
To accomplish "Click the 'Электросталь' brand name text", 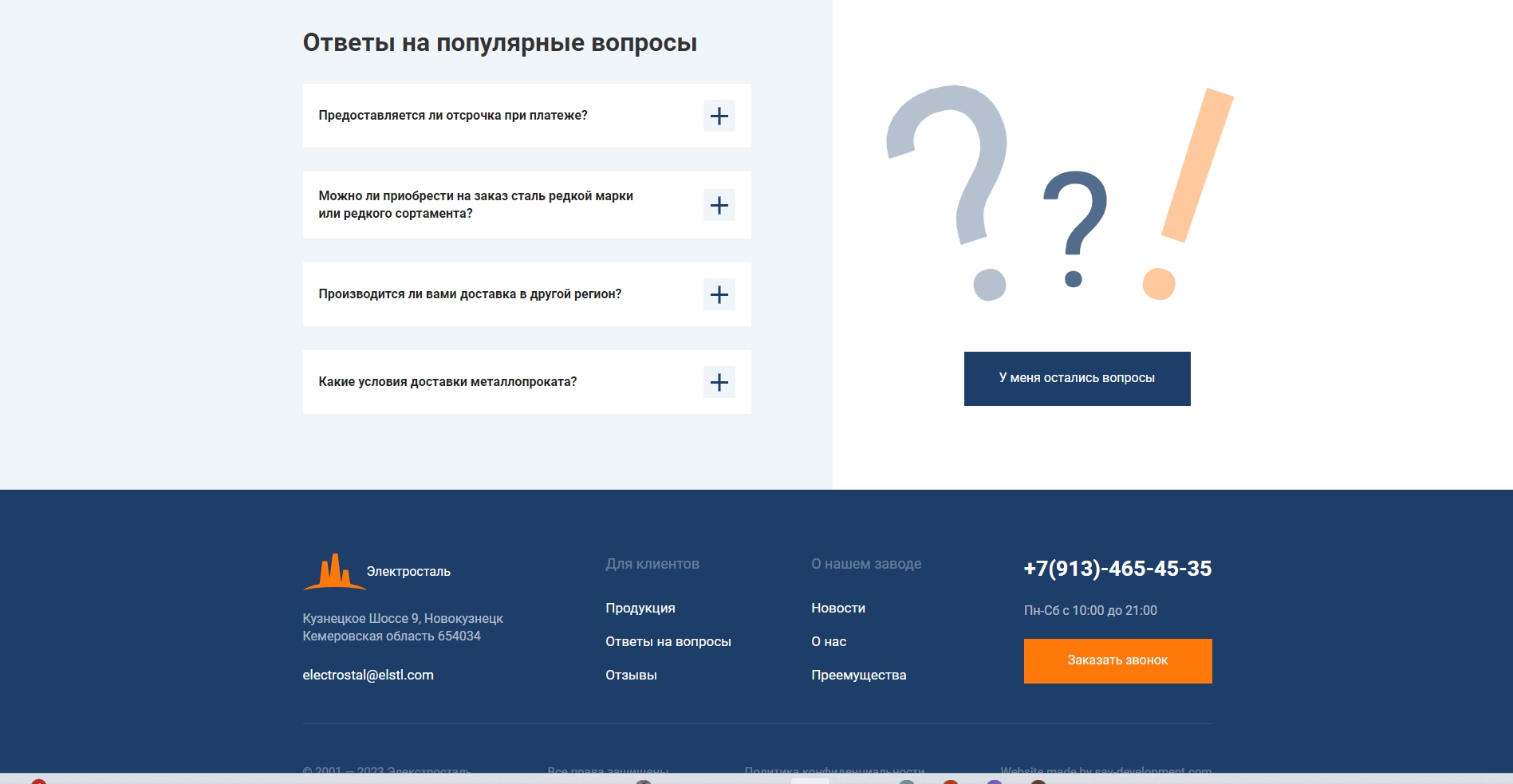I will [x=408, y=572].
